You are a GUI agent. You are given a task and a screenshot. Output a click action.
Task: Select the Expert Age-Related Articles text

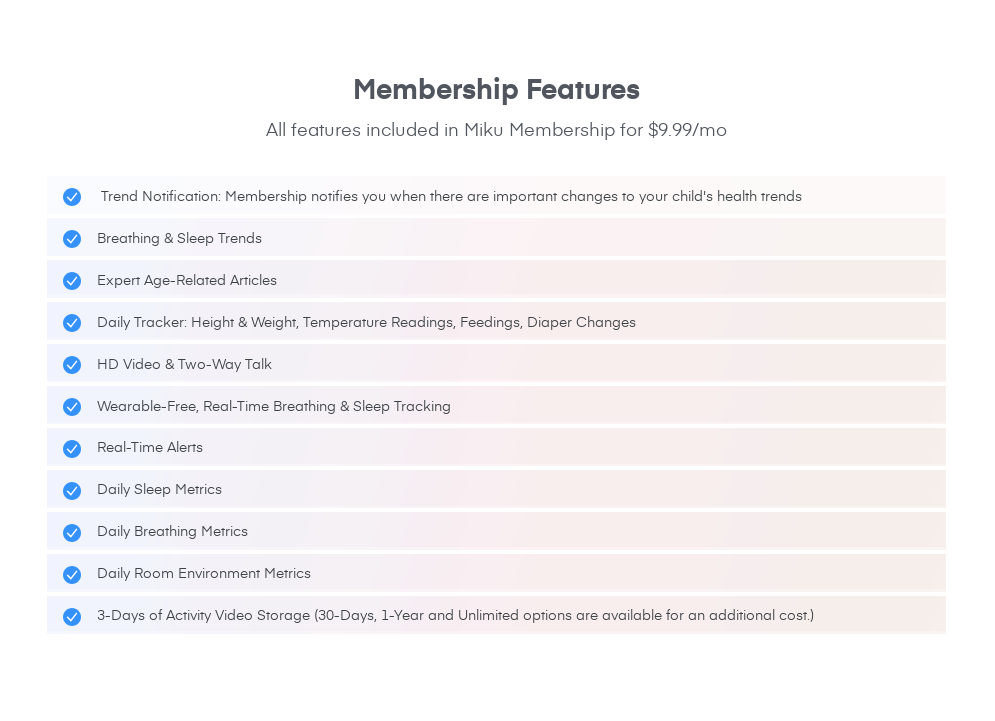coord(187,281)
